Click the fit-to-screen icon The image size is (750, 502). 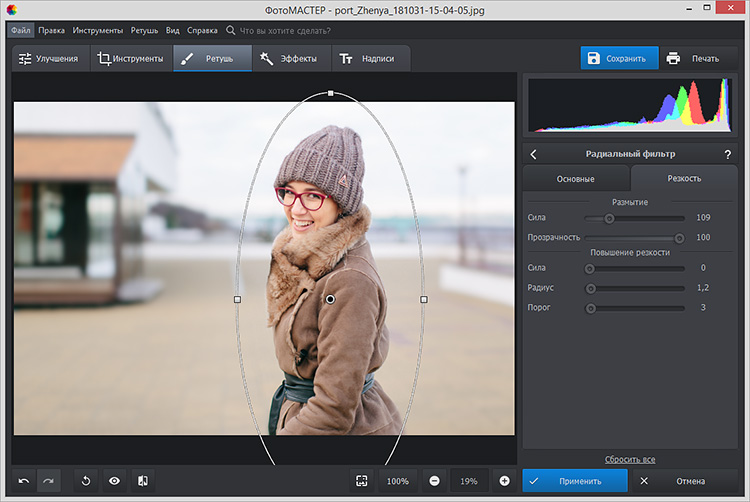click(361, 481)
